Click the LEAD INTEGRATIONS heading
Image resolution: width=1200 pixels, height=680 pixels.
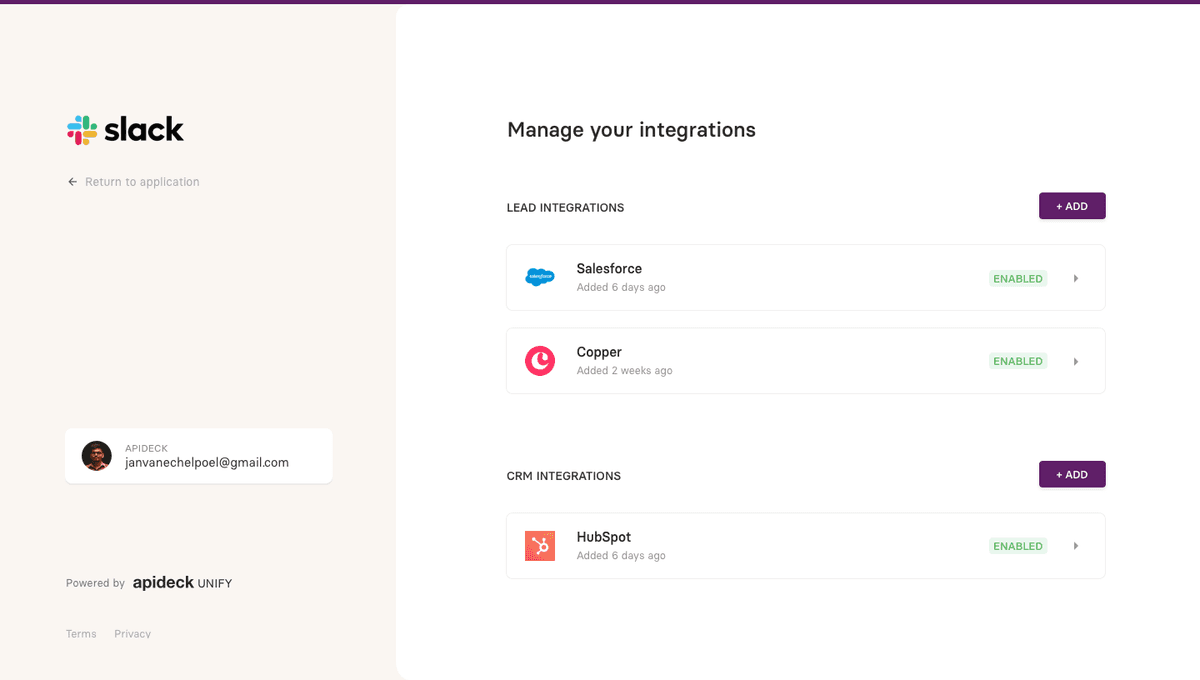click(565, 208)
